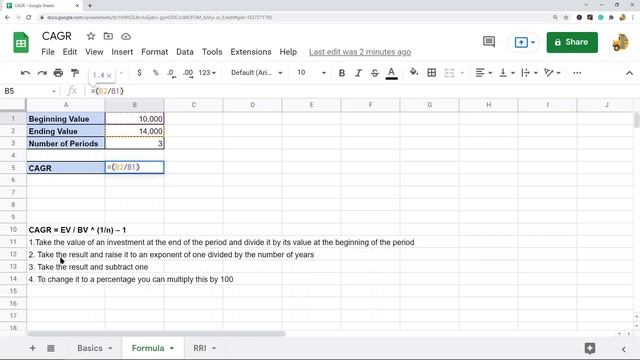Open the number format 123 dropdown
This screenshot has height=360, width=640.
[x=207, y=73]
